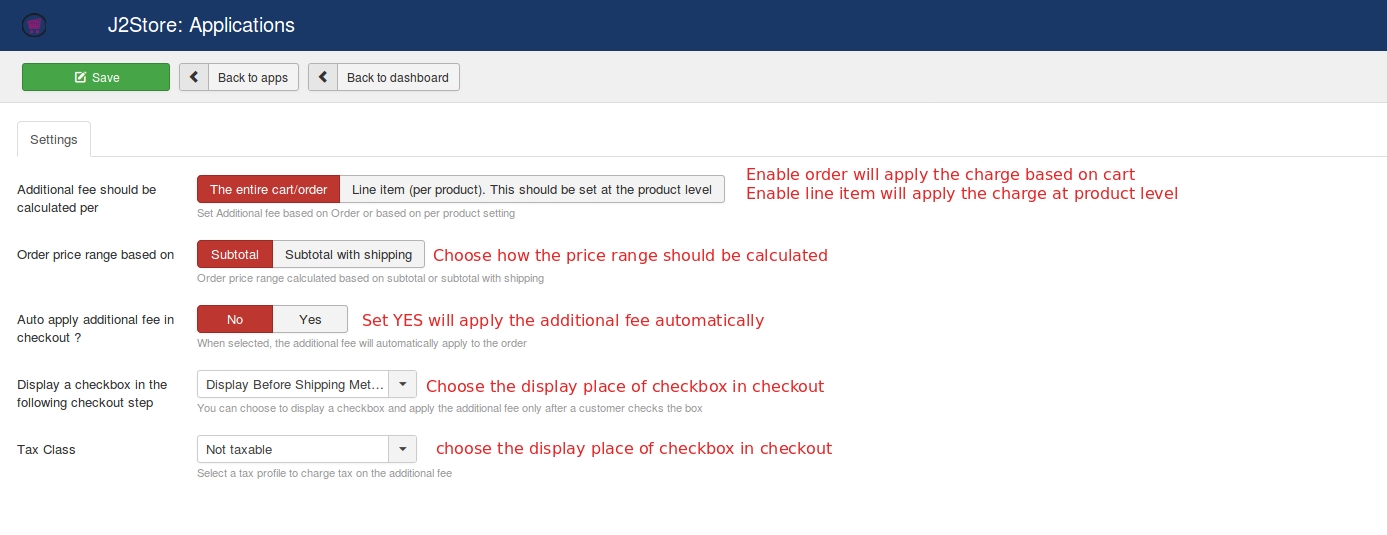1387x535 pixels.
Task: Select The entire cart/order option
Action: point(269,189)
